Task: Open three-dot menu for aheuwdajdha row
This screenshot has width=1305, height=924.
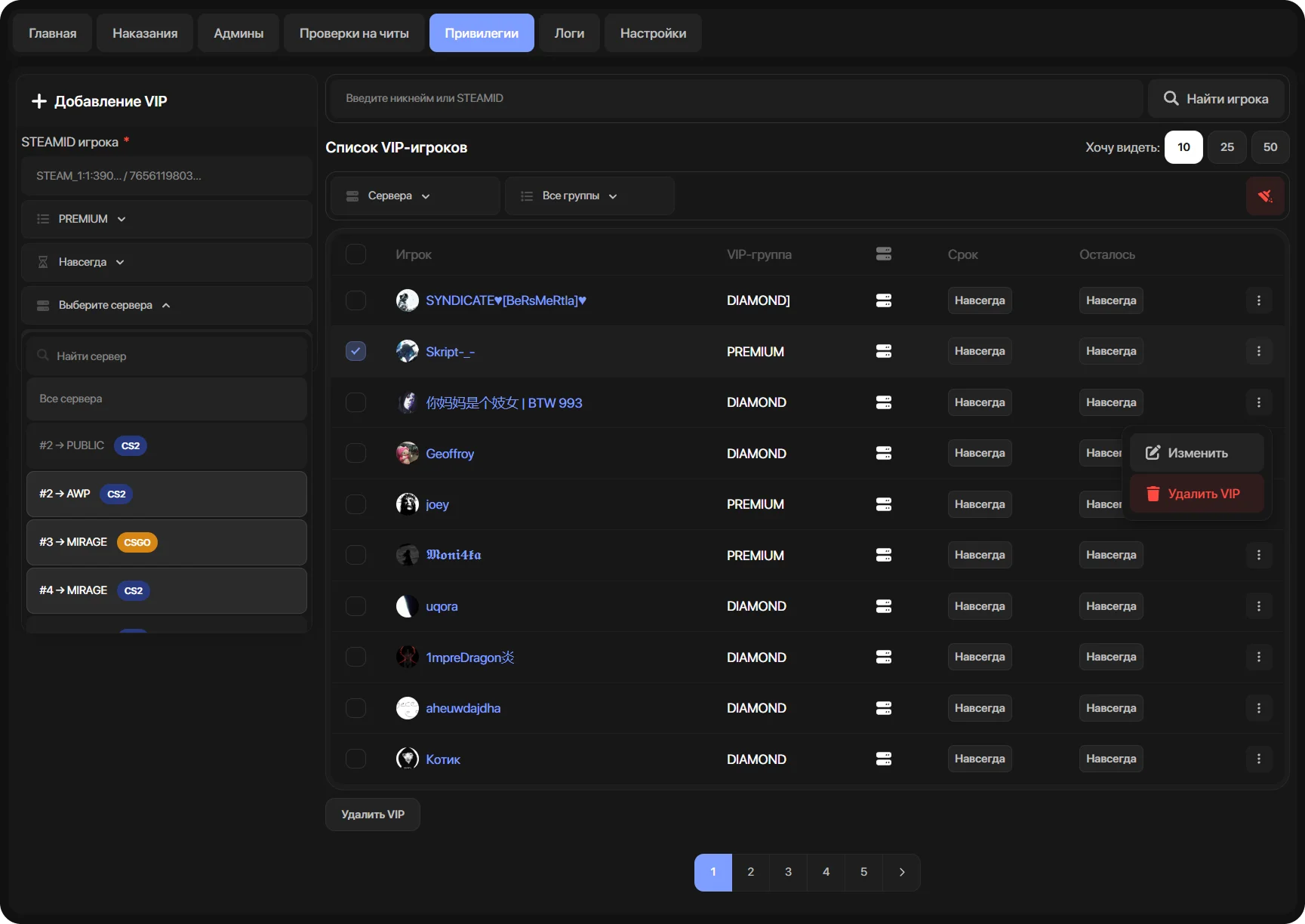Action: [x=1258, y=708]
